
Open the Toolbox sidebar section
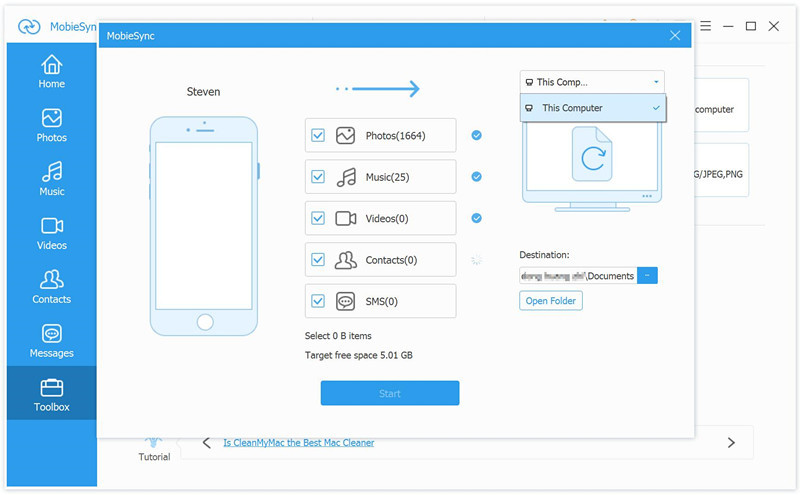(52, 394)
